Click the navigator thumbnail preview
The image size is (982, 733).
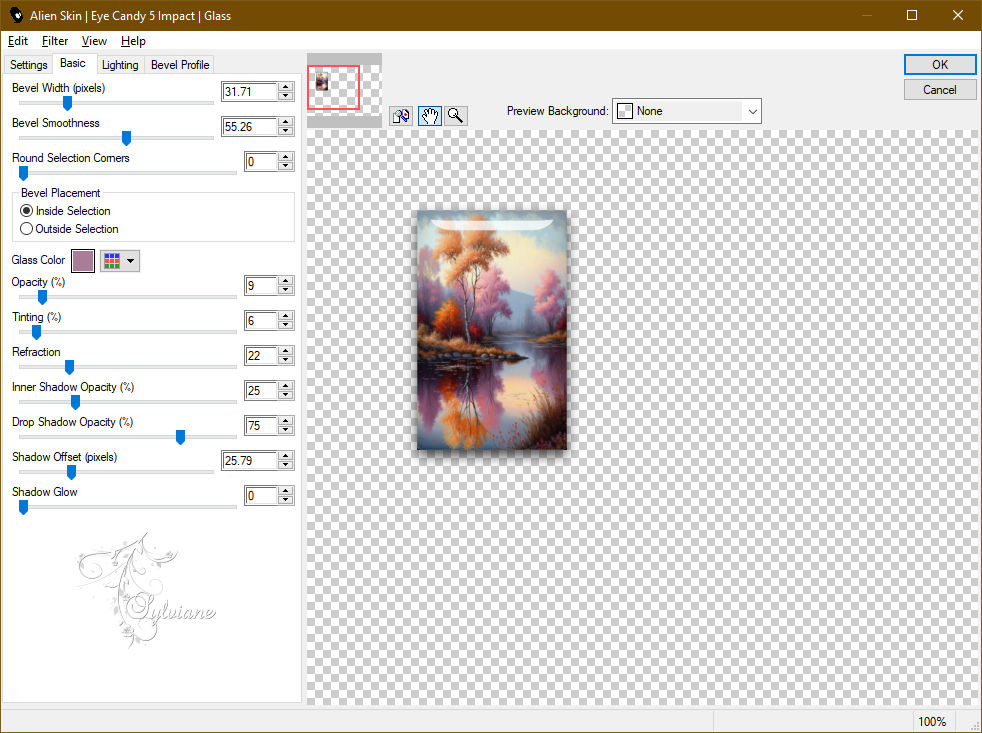pyautogui.click(x=344, y=90)
